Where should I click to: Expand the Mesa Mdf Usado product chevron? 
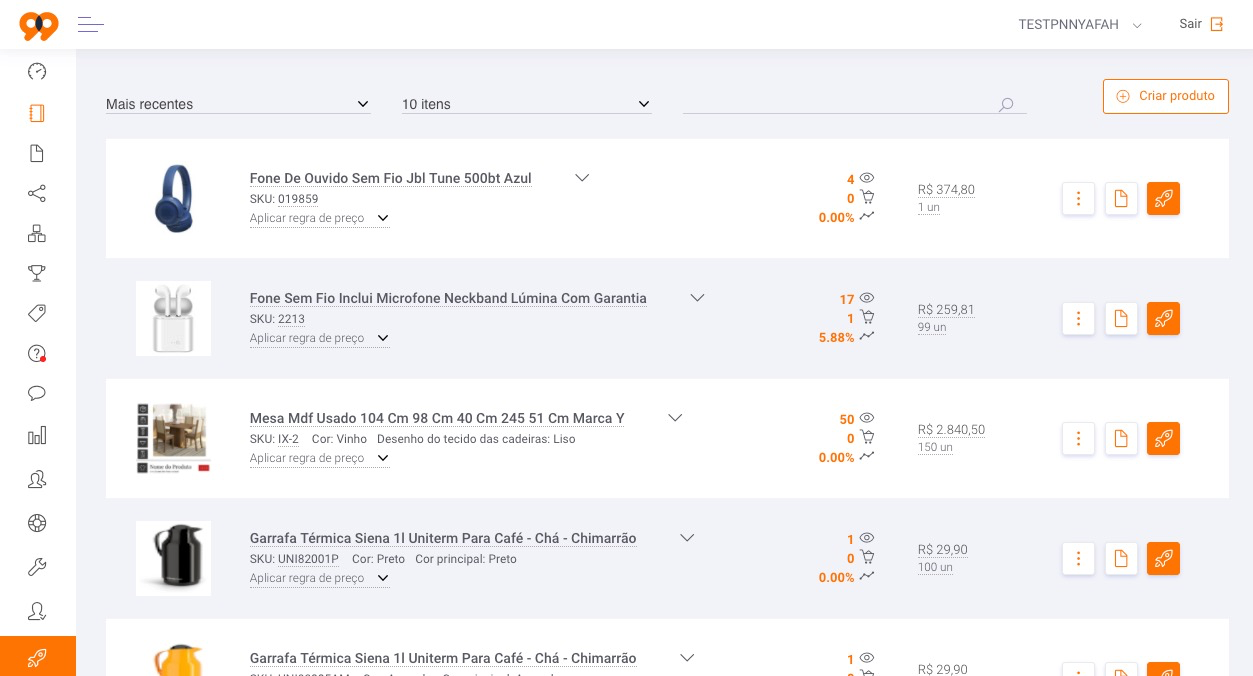(675, 417)
